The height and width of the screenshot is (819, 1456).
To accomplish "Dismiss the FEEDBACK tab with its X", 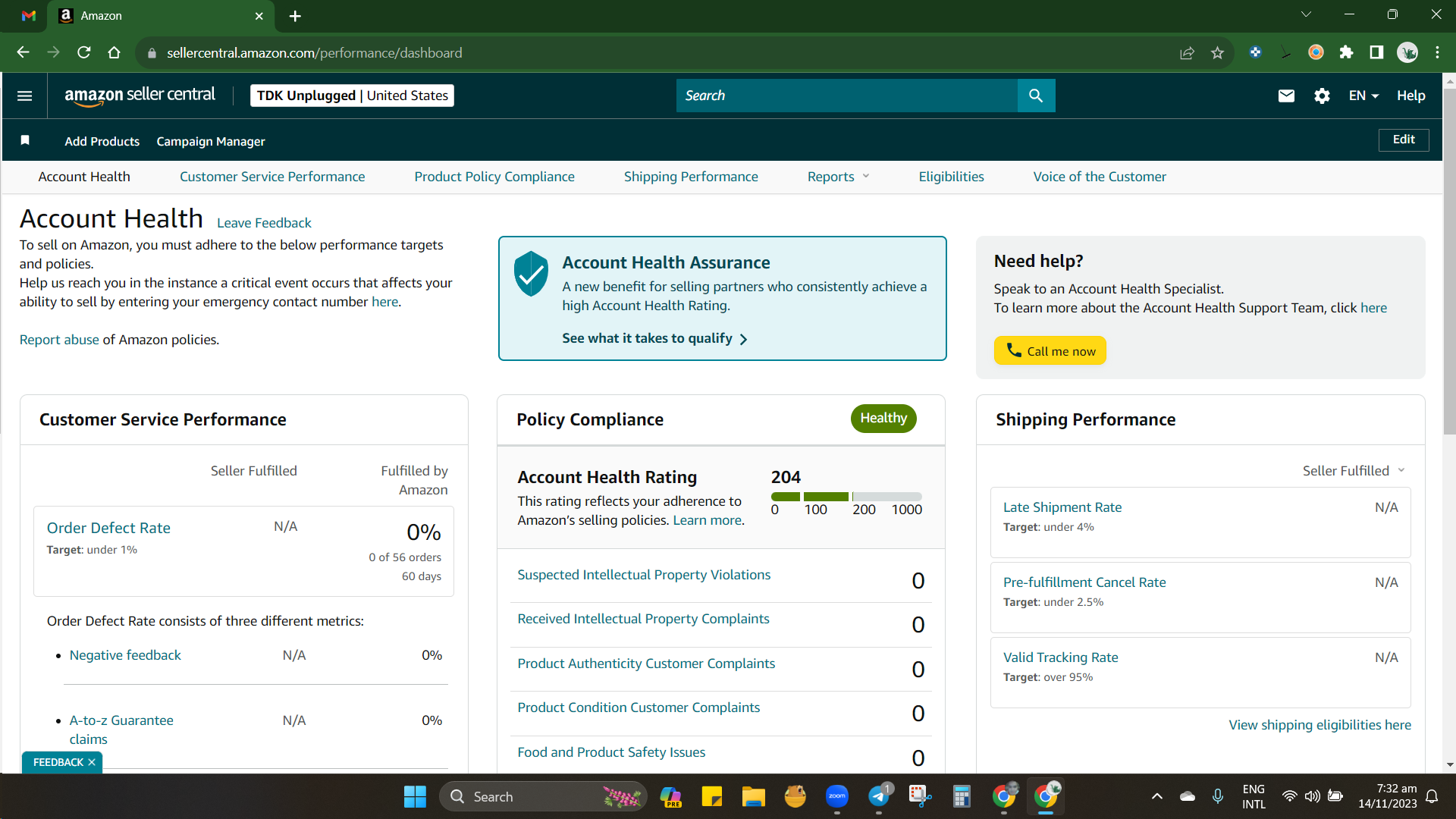I will (92, 762).
